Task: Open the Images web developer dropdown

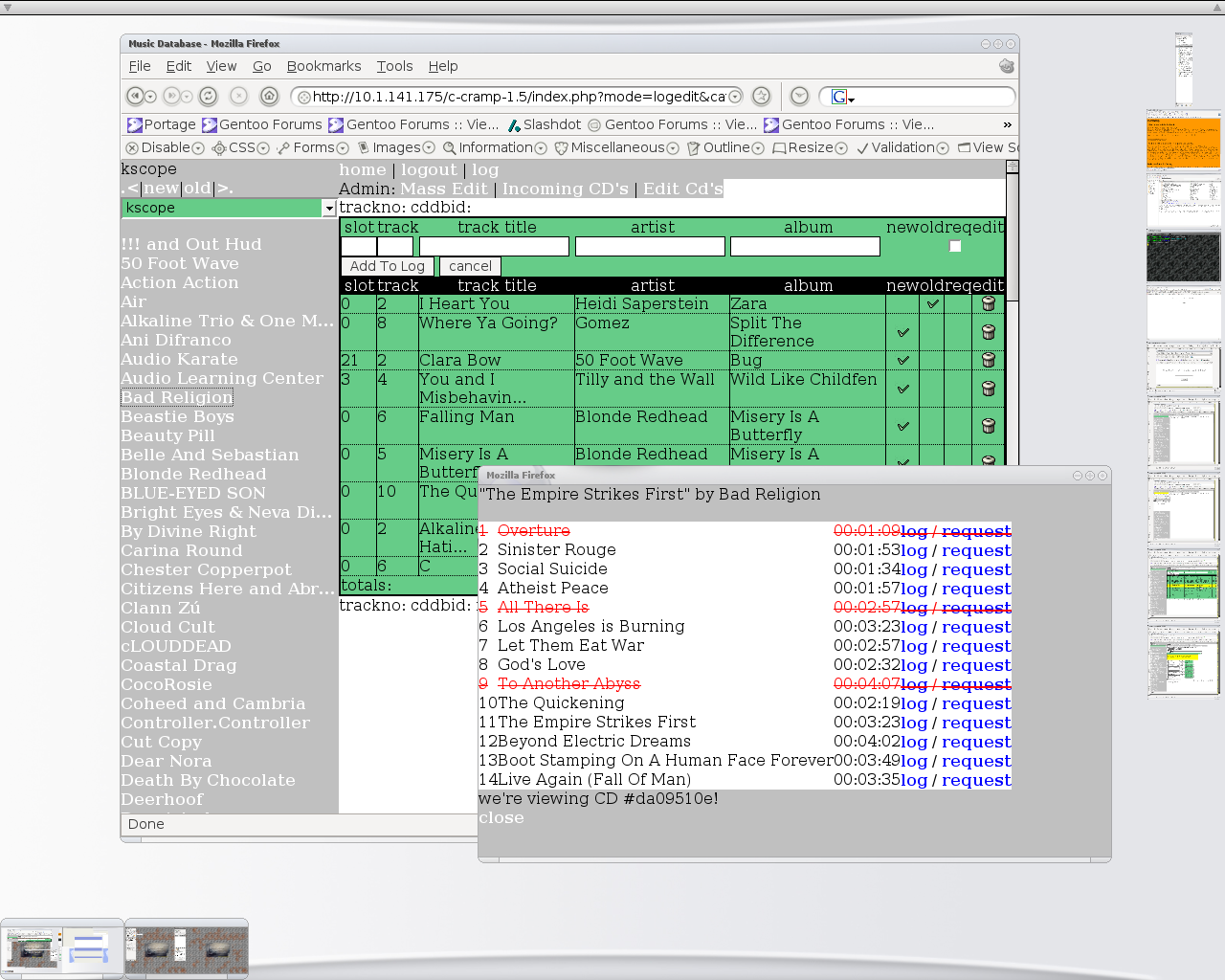Action: (396, 147)
